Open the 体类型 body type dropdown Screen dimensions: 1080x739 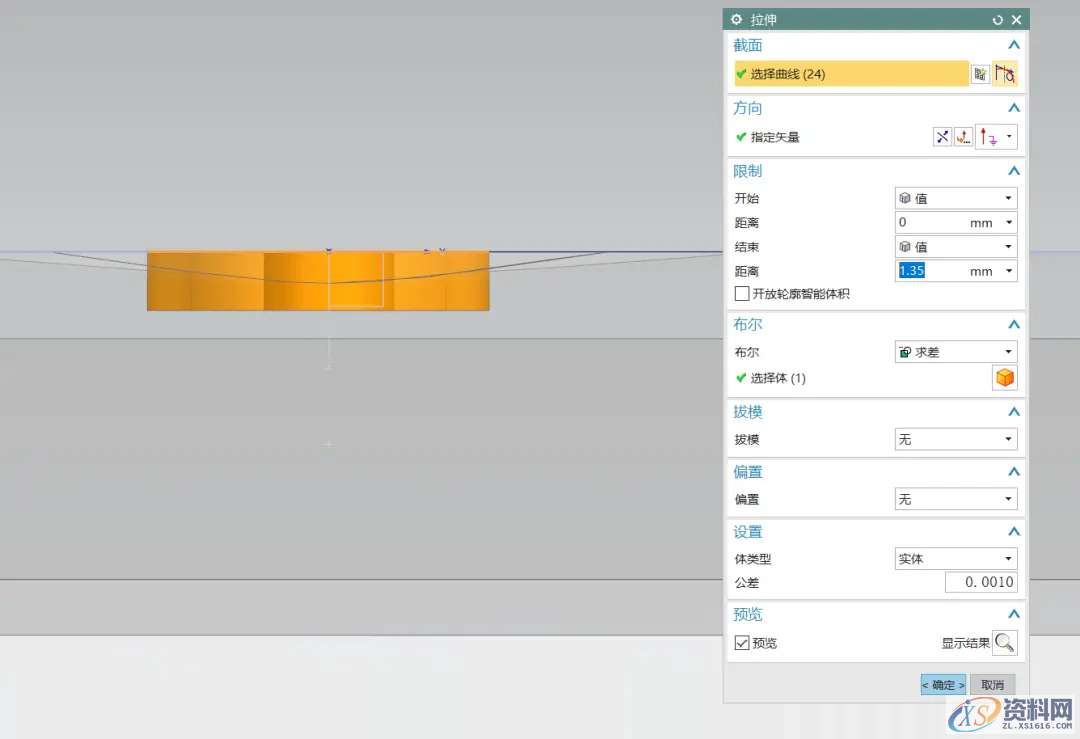955,559
